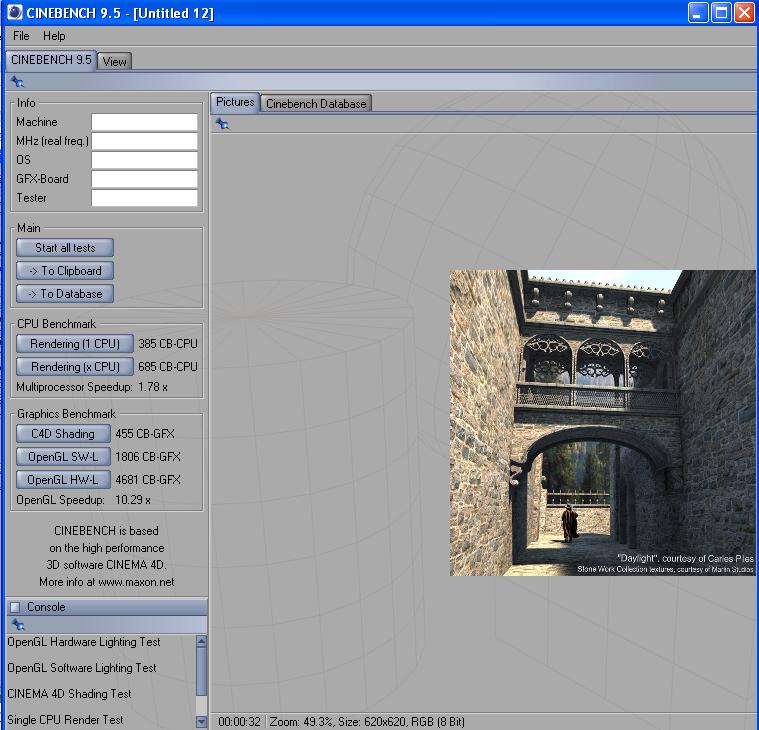Screen dimensions: 759x730
Task: Click the pin icon under the Pictures tab
Action: [x=222, y=124]
